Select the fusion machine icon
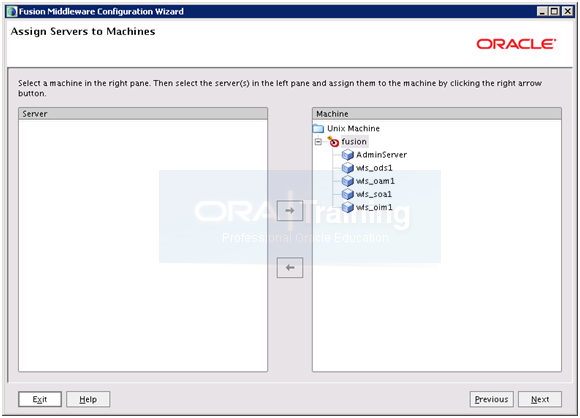 (x=333, y=142)
